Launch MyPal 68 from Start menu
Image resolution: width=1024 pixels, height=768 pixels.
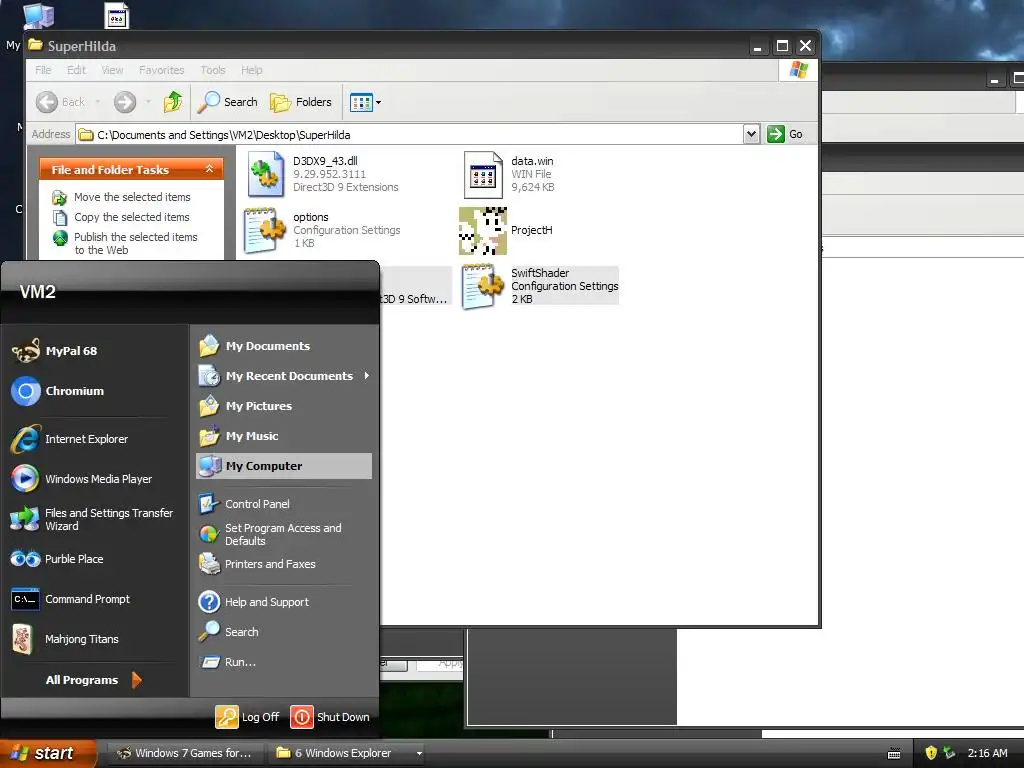pyautogui.click(x=56, y=351)
